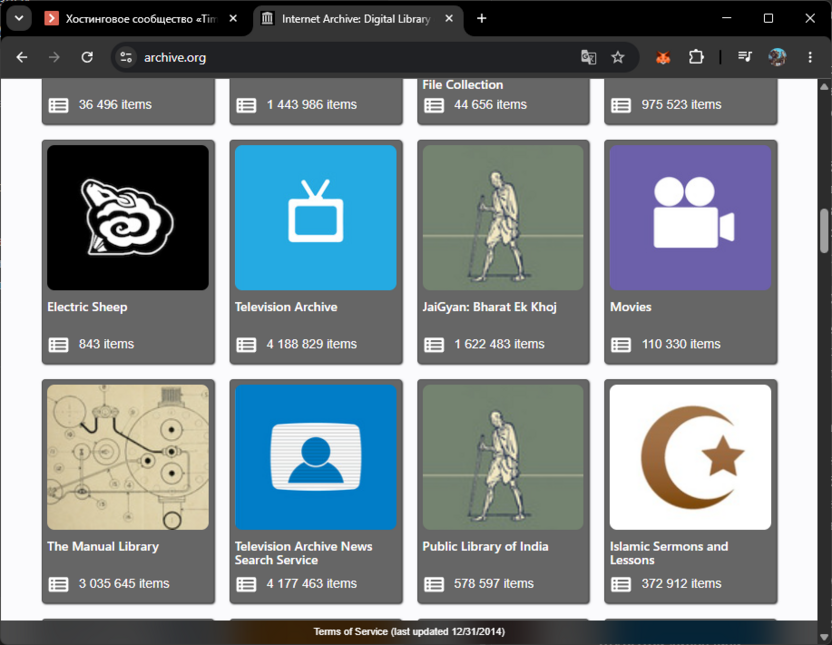Open the Movies camera thumbnail
The height and width of the screenshot is (645, 832).
(690, 217)
